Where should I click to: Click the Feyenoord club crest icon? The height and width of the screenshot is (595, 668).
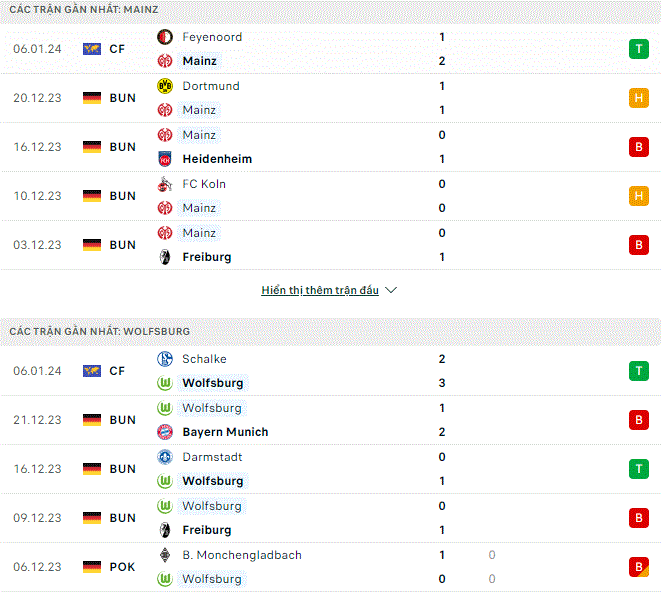coord(165,37)
